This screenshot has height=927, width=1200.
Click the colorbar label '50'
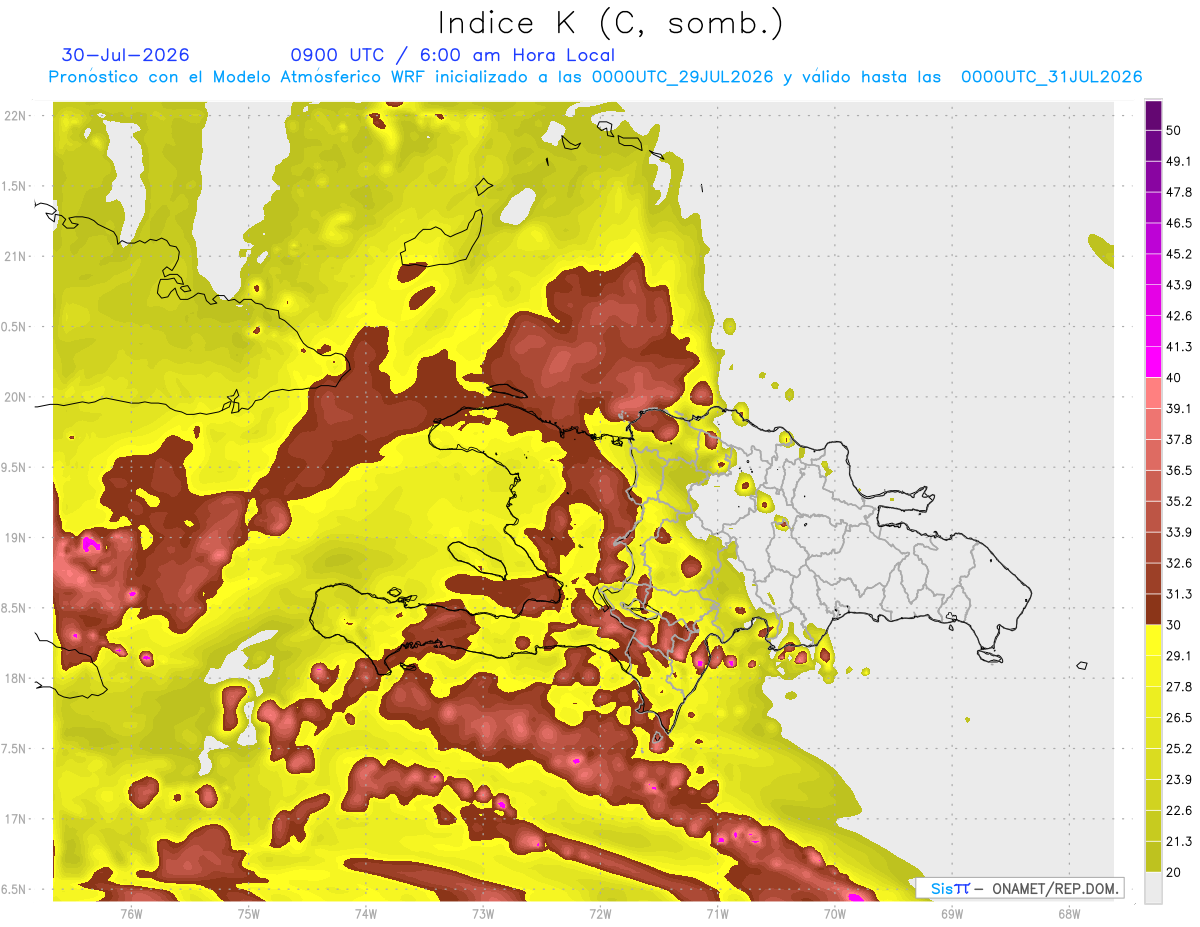(1175, 131)
